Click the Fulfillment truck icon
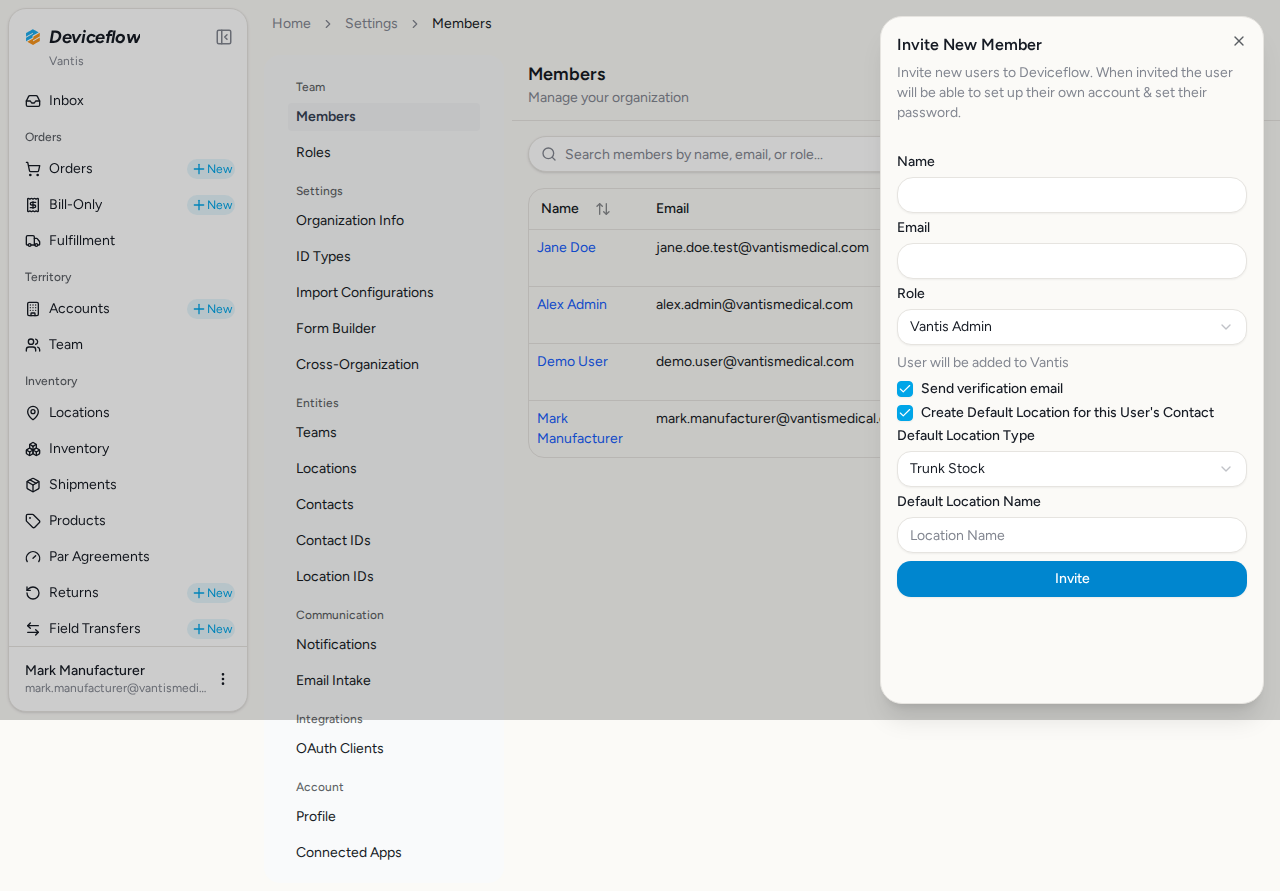The image size is (1280, 891). click(33, 241)
